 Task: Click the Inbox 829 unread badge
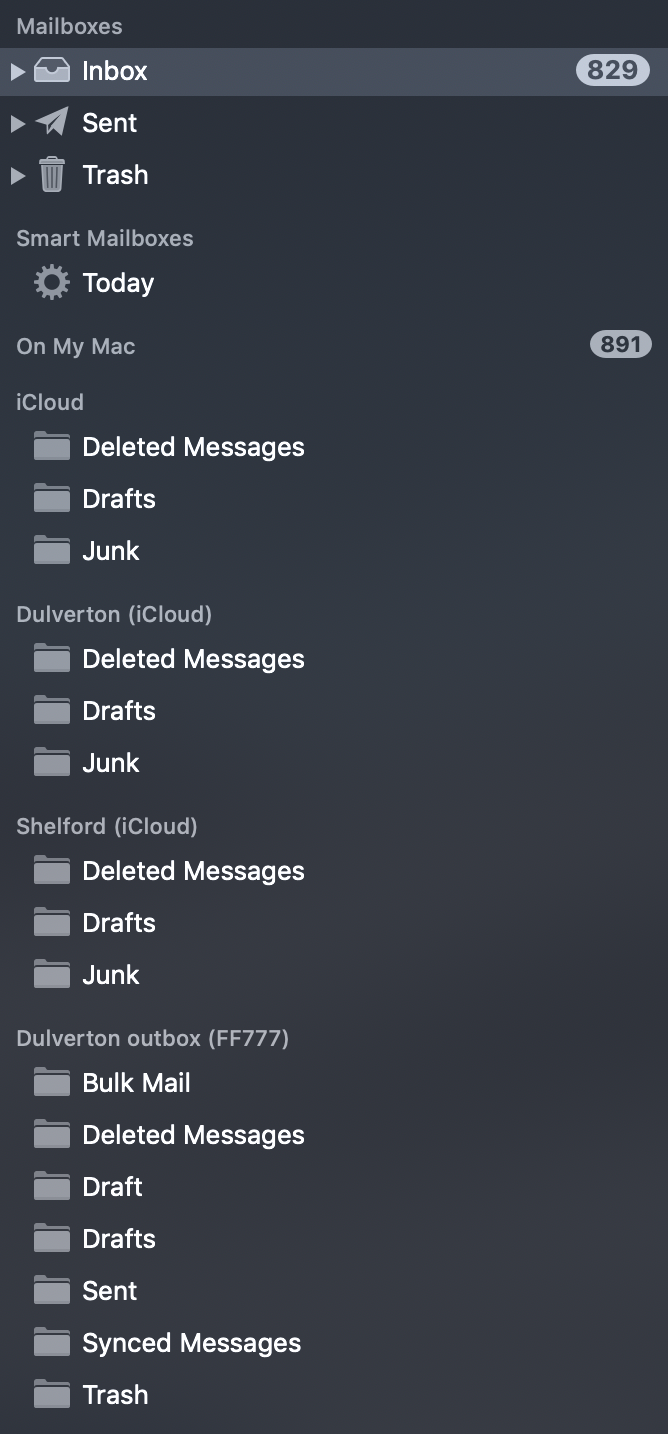tap(613, 70)
